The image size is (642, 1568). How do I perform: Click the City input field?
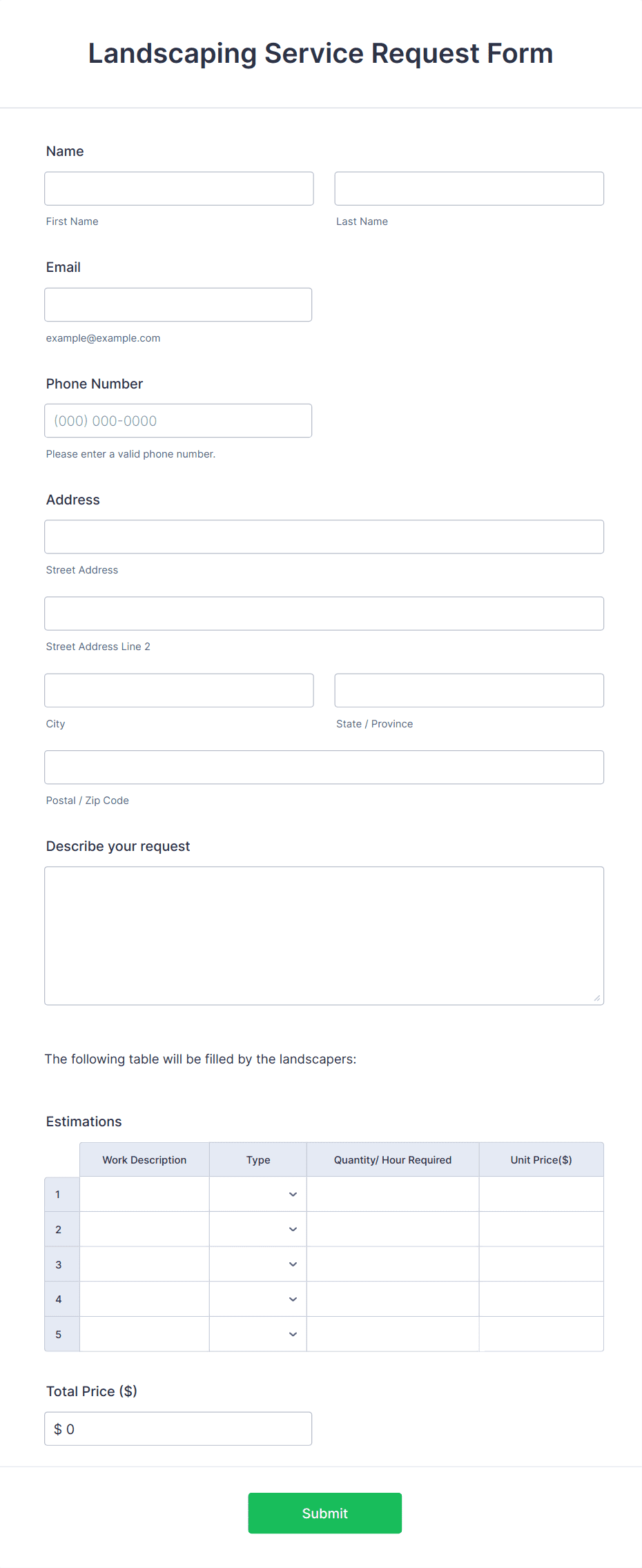click(178, 689)
